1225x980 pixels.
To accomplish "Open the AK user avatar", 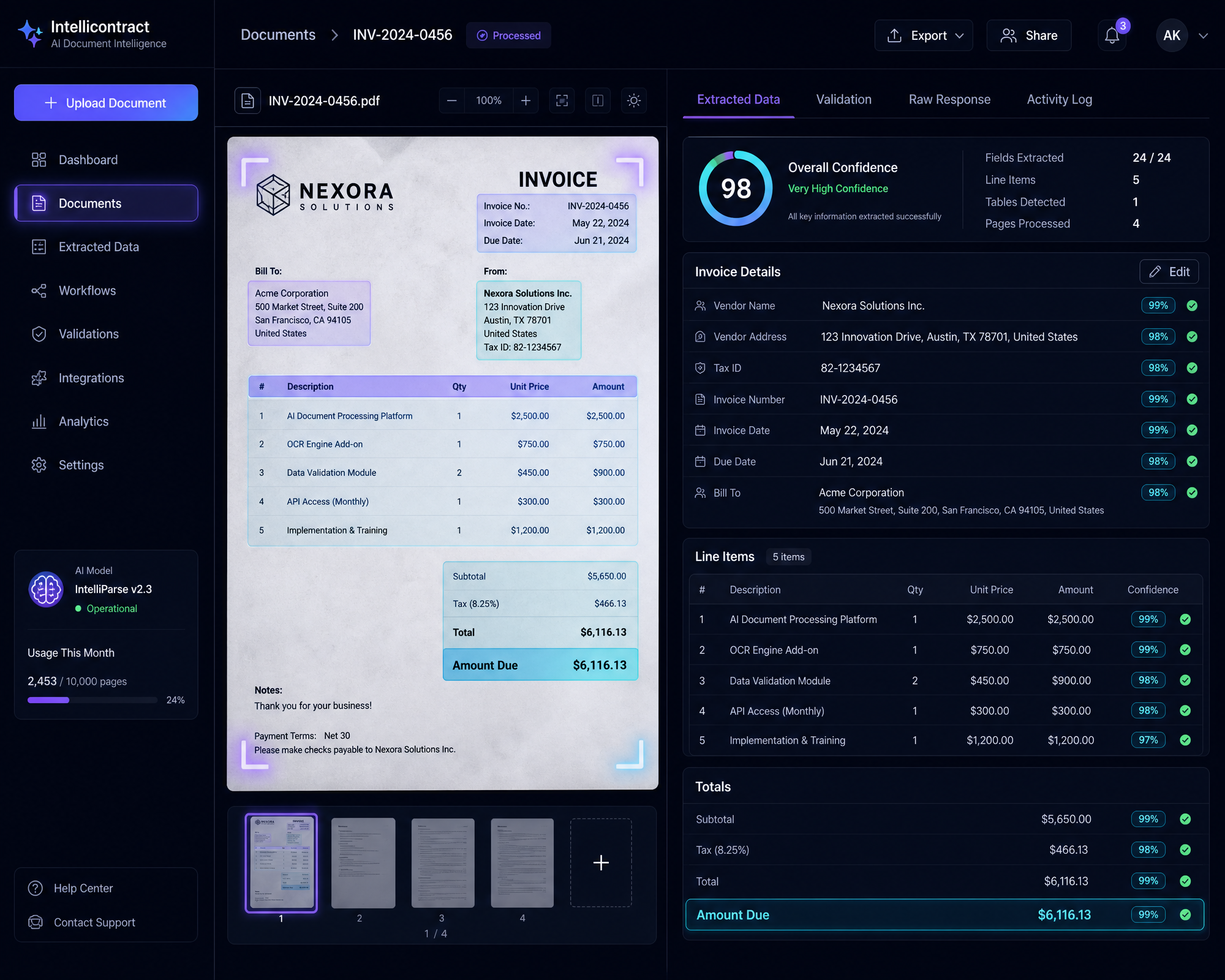I will click(x=1172, y=36).
